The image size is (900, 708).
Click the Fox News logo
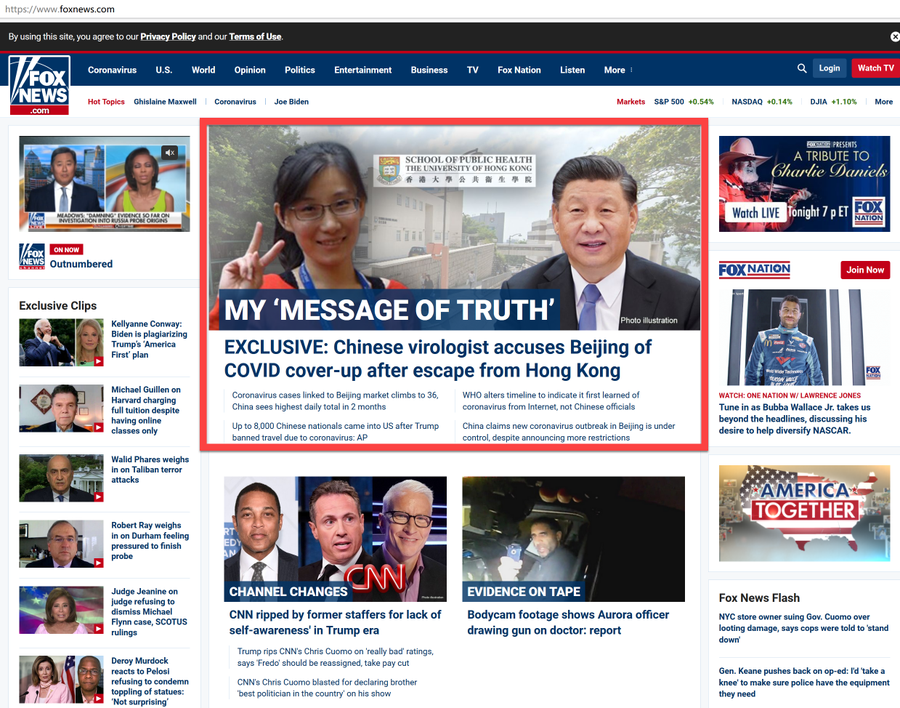pyautogui.click(x=39, y=84)
